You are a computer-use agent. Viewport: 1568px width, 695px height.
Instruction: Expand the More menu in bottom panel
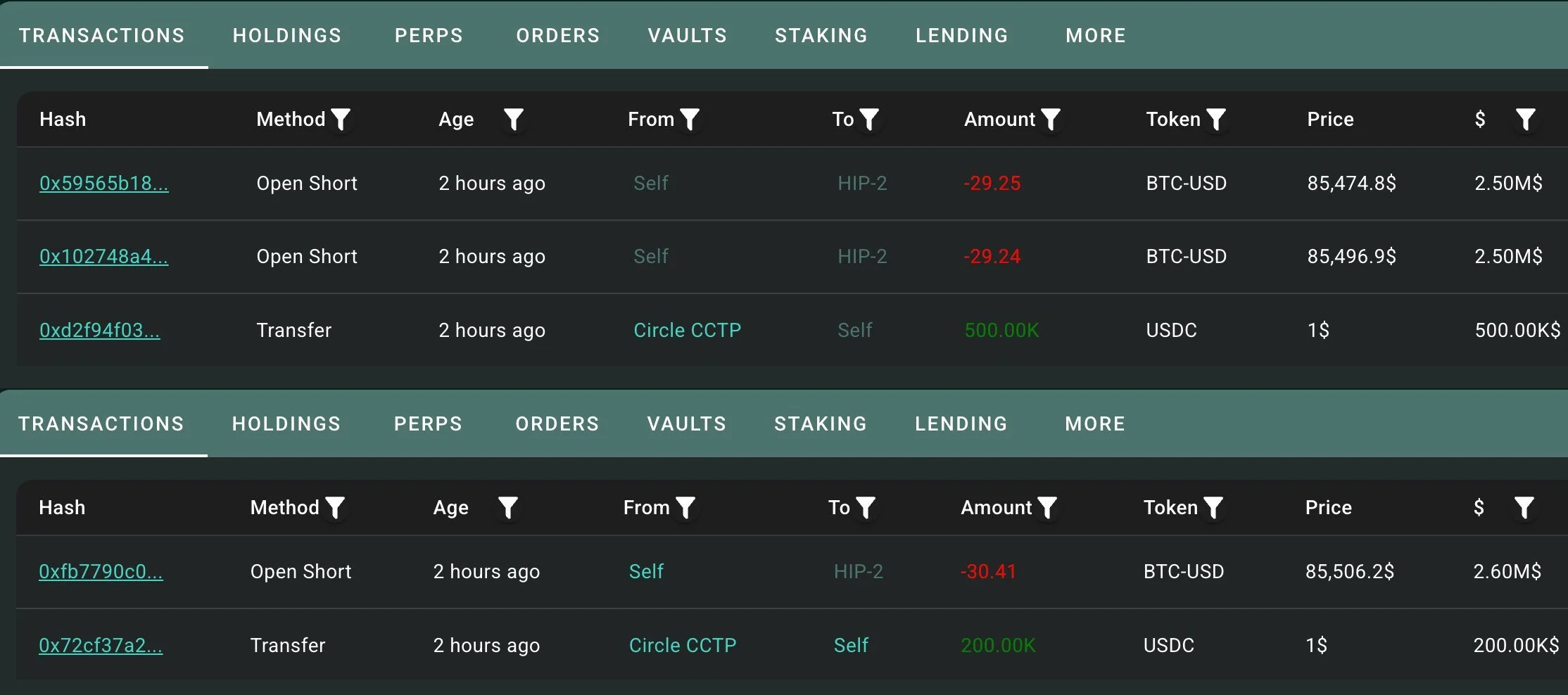pyautogui.click(x=1095, y=423)
